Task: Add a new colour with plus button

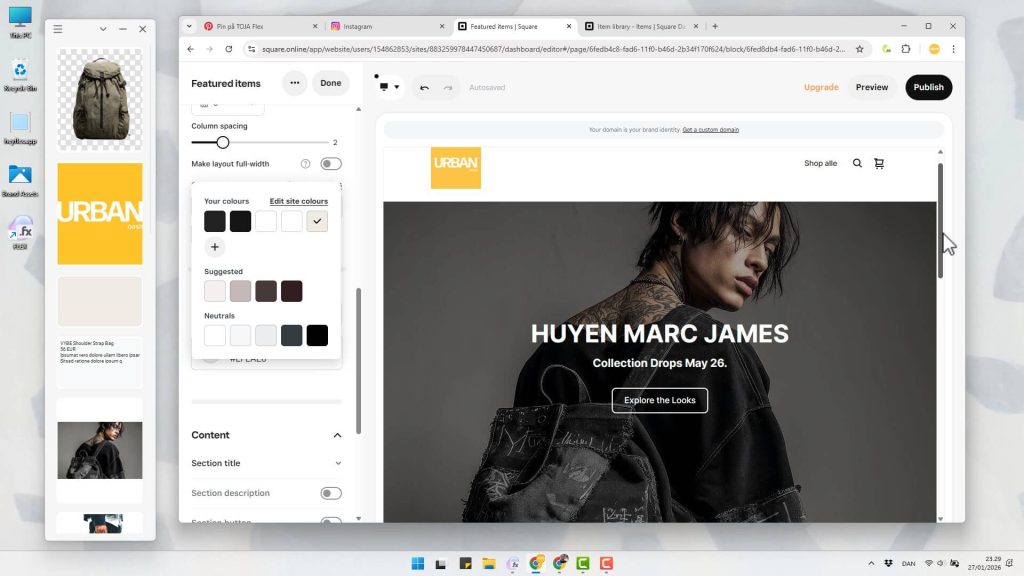Action: pyautogui.click(x=215, y=247)
